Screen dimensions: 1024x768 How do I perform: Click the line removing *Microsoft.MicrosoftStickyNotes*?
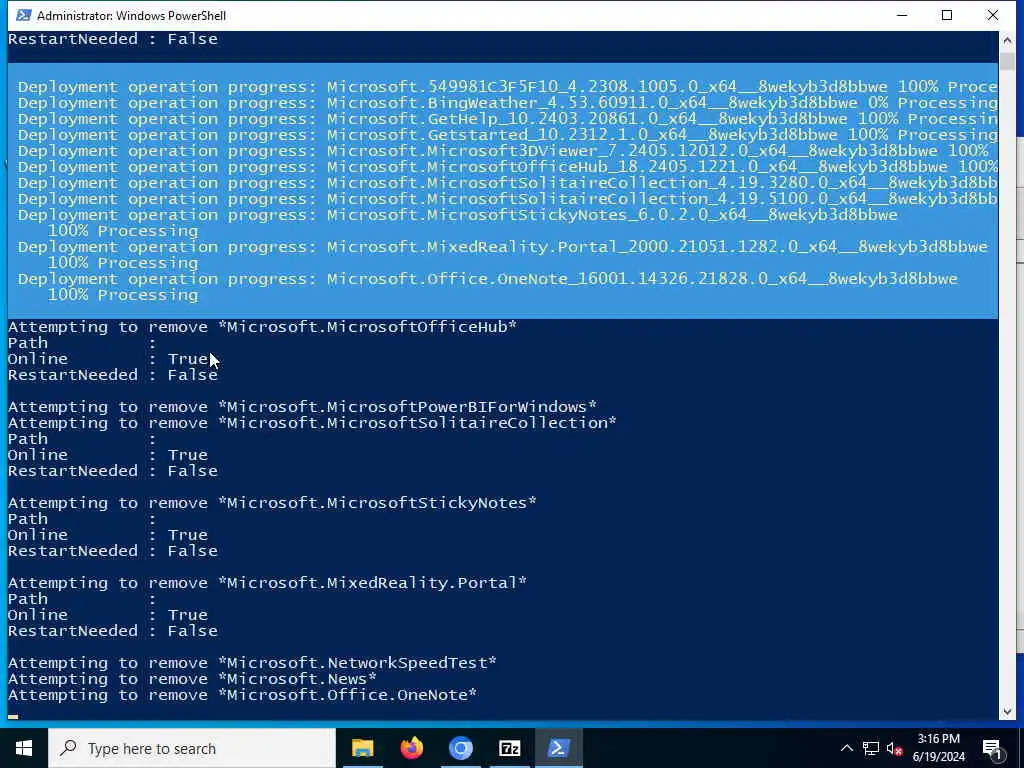272,503
